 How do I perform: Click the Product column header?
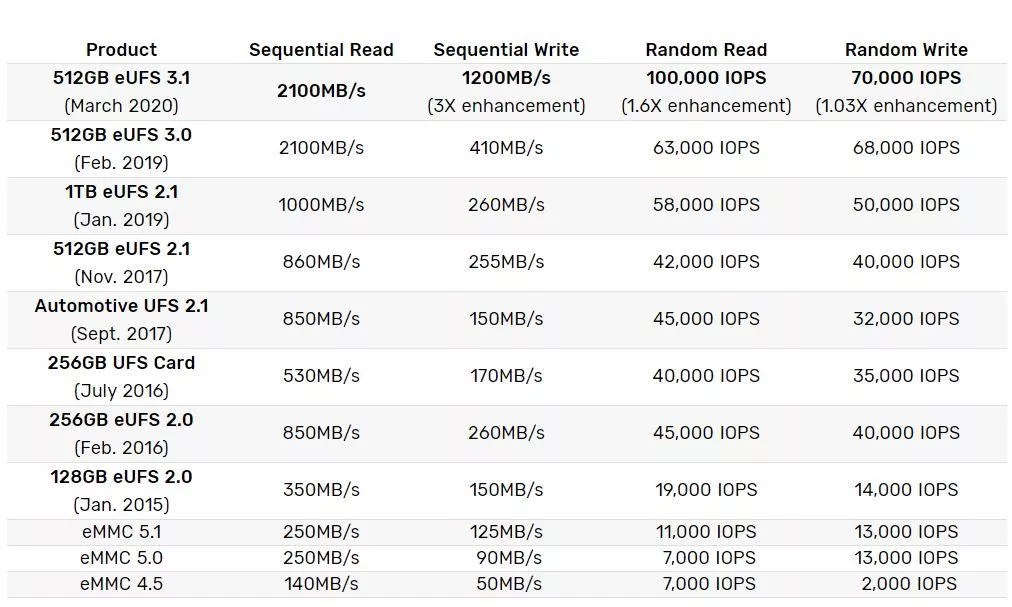[x=121, y=49]
